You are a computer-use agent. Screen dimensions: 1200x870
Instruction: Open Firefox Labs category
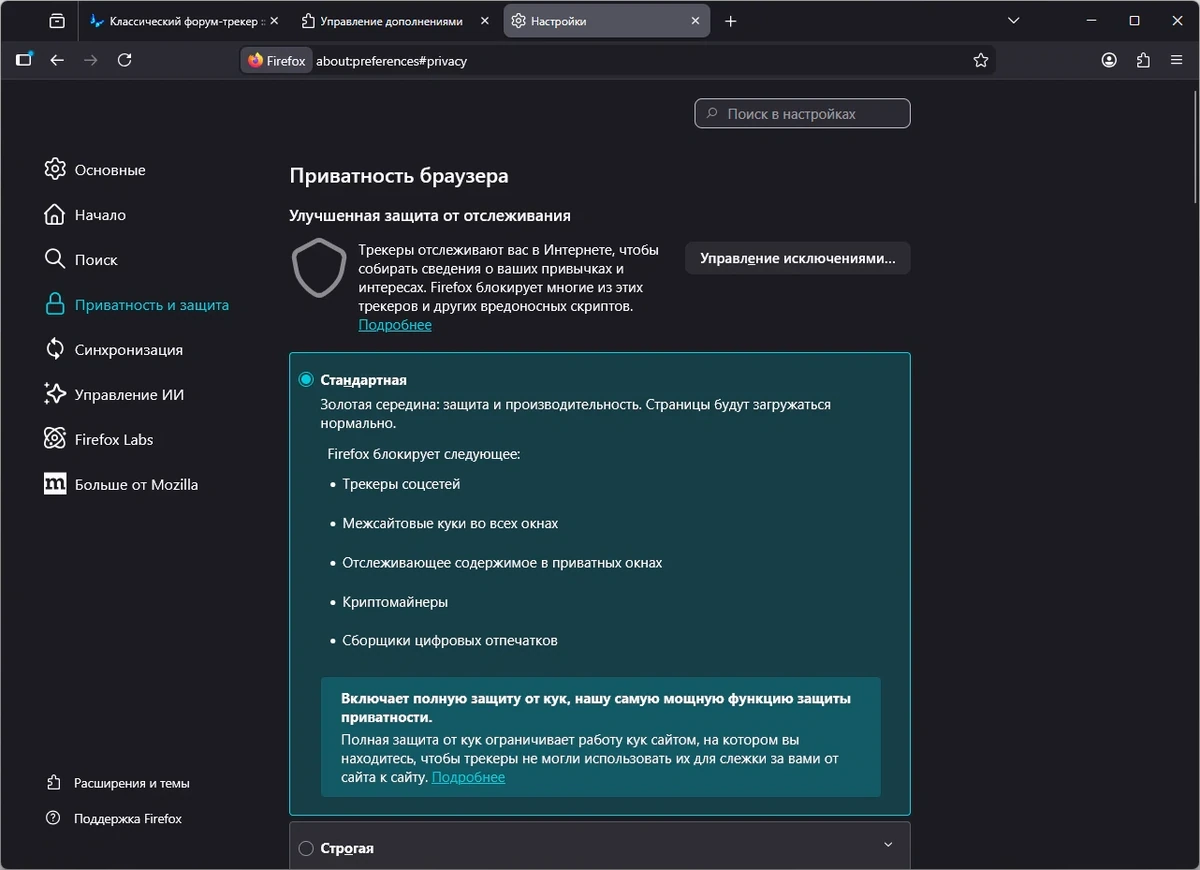(x=99, y=439)
